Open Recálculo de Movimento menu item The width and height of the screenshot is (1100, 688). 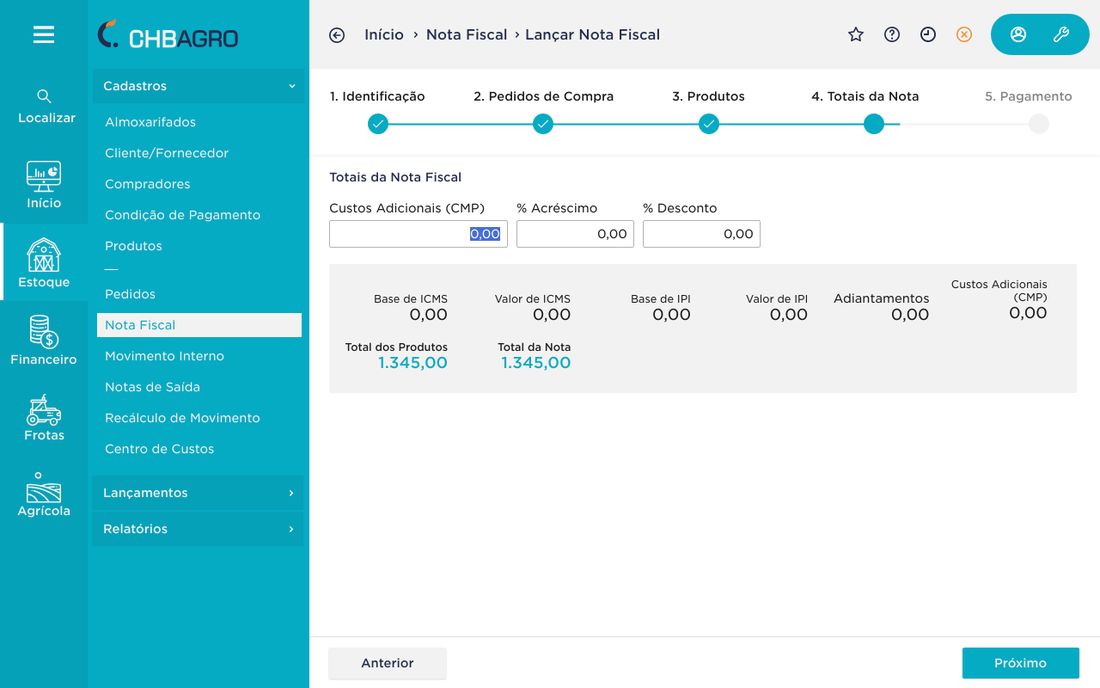pyautogui.click(x=182, y=418)
